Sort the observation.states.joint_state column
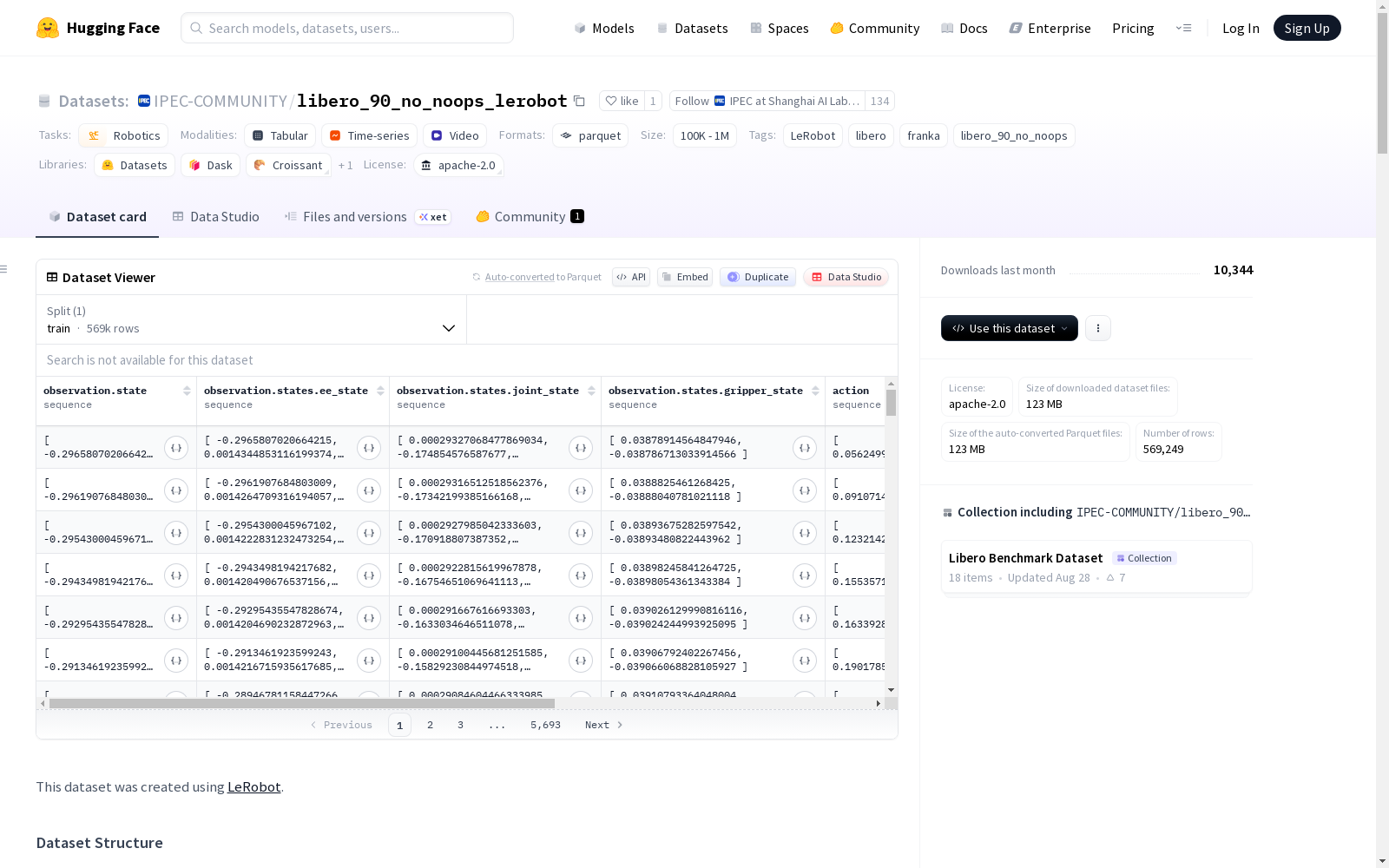Viewport: 1389px width, 868px height. (591, 391)
